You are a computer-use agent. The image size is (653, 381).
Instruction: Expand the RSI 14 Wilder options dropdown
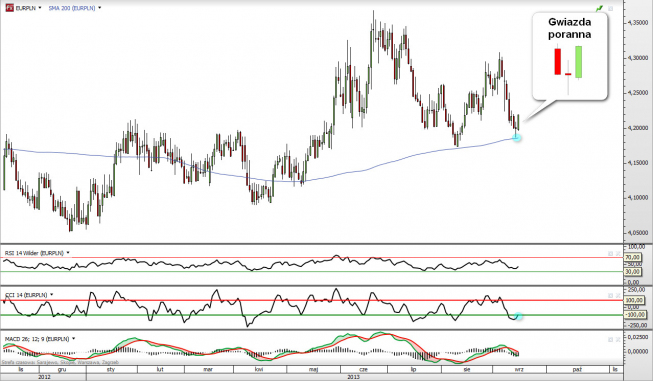[68, 253]
